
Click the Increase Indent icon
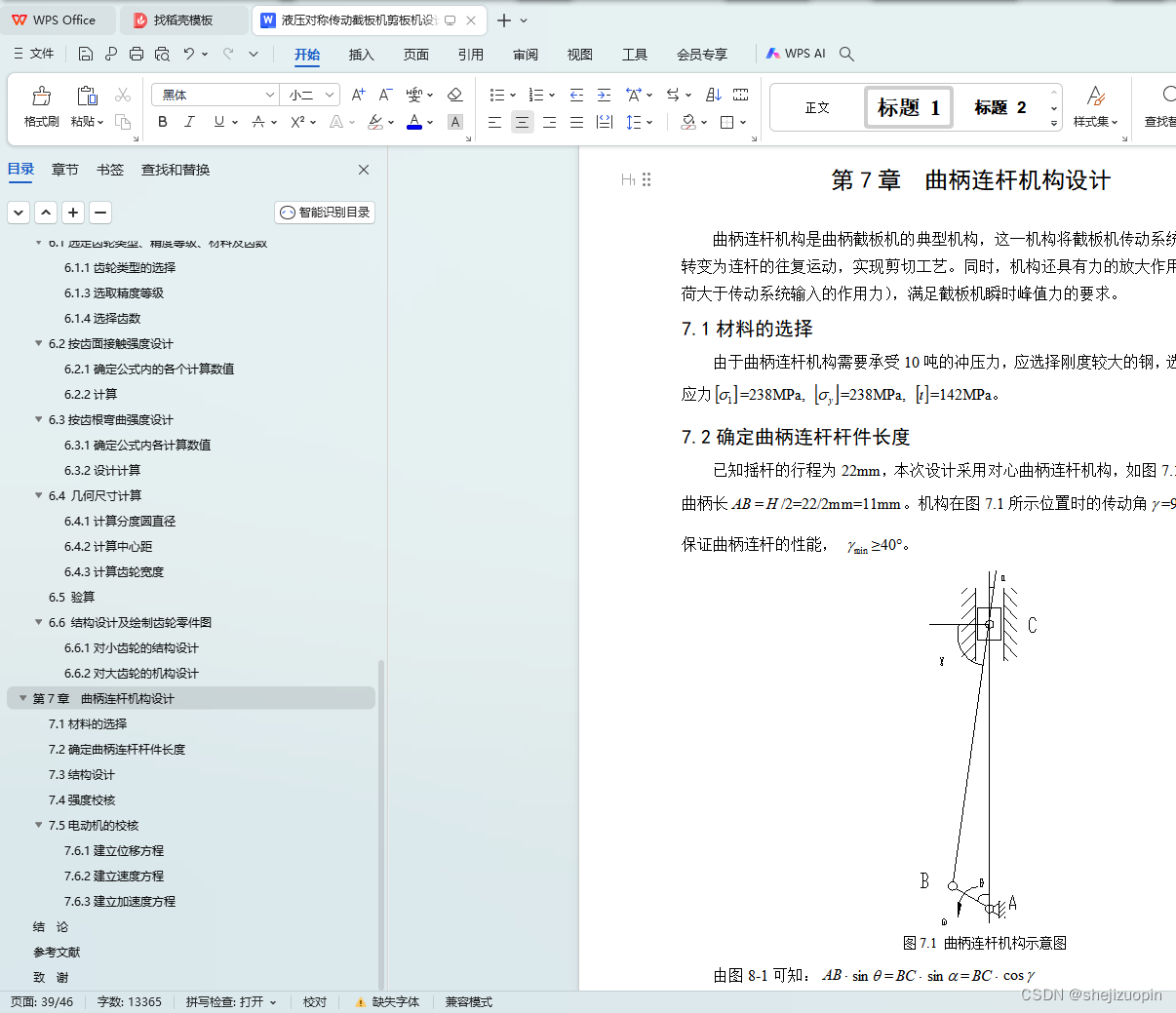[604, 95]
